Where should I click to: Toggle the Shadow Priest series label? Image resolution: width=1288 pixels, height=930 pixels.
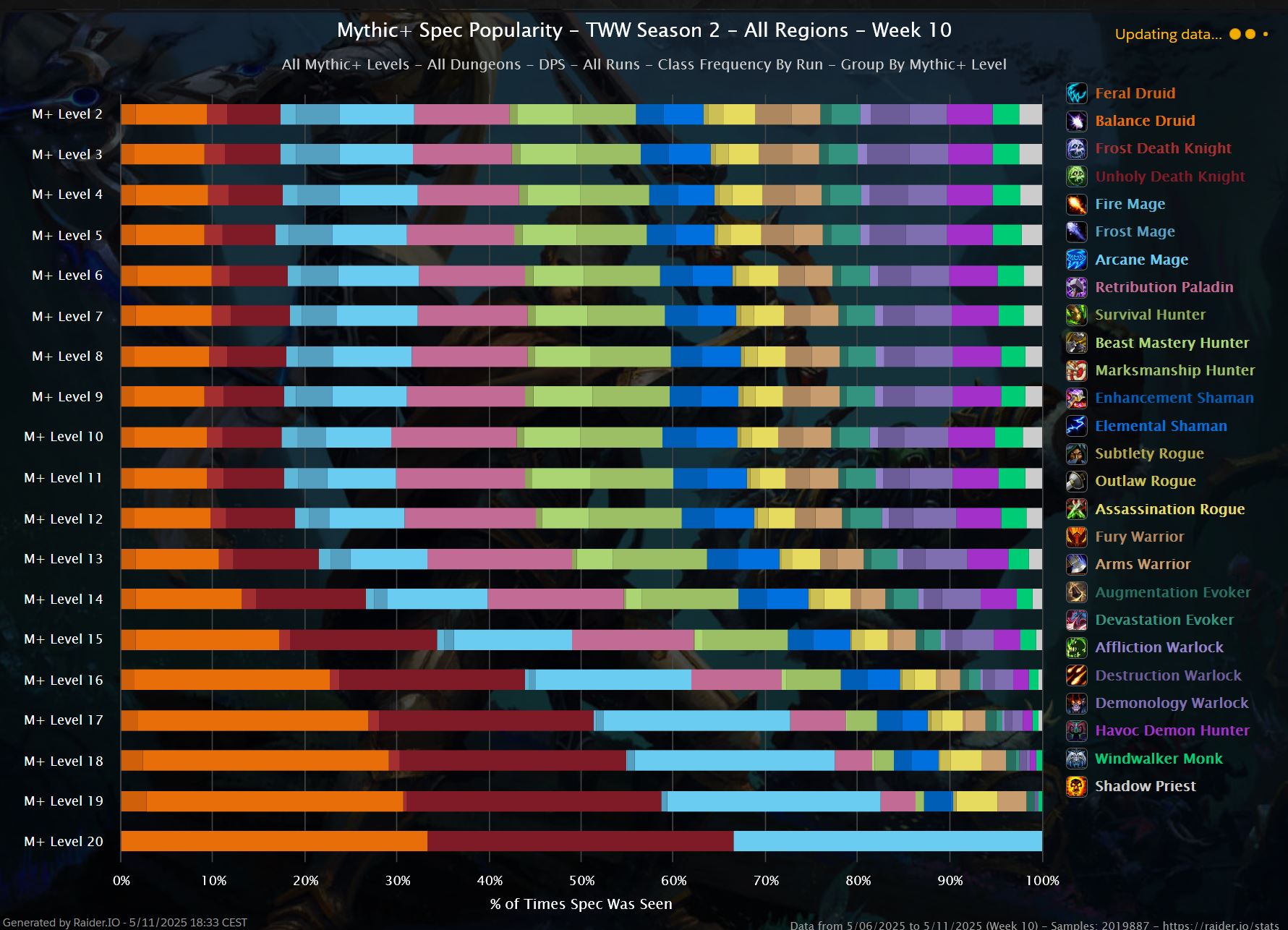point(1145,786)
